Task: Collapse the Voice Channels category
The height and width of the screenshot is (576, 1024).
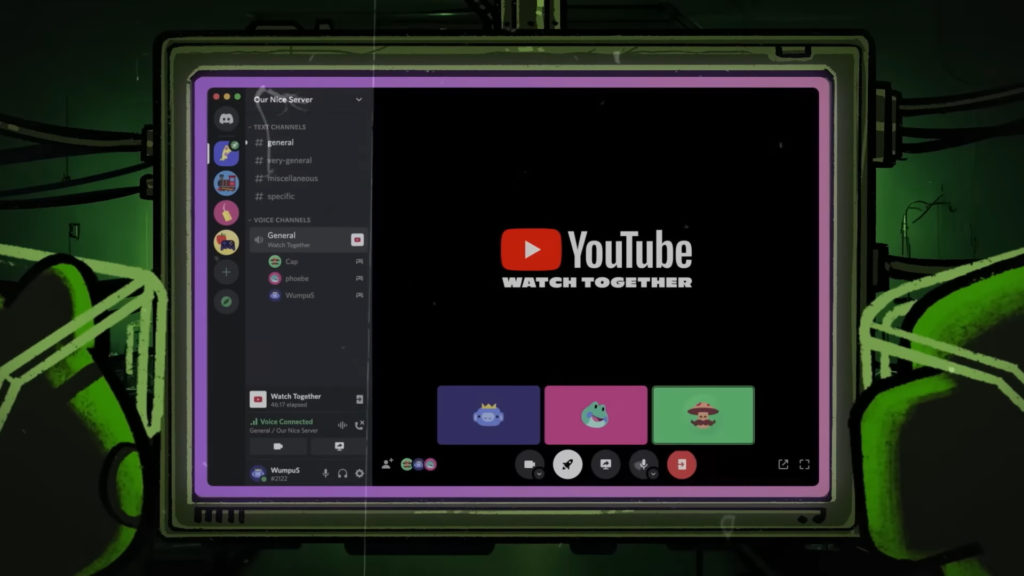Action: (x=282, y=220)
